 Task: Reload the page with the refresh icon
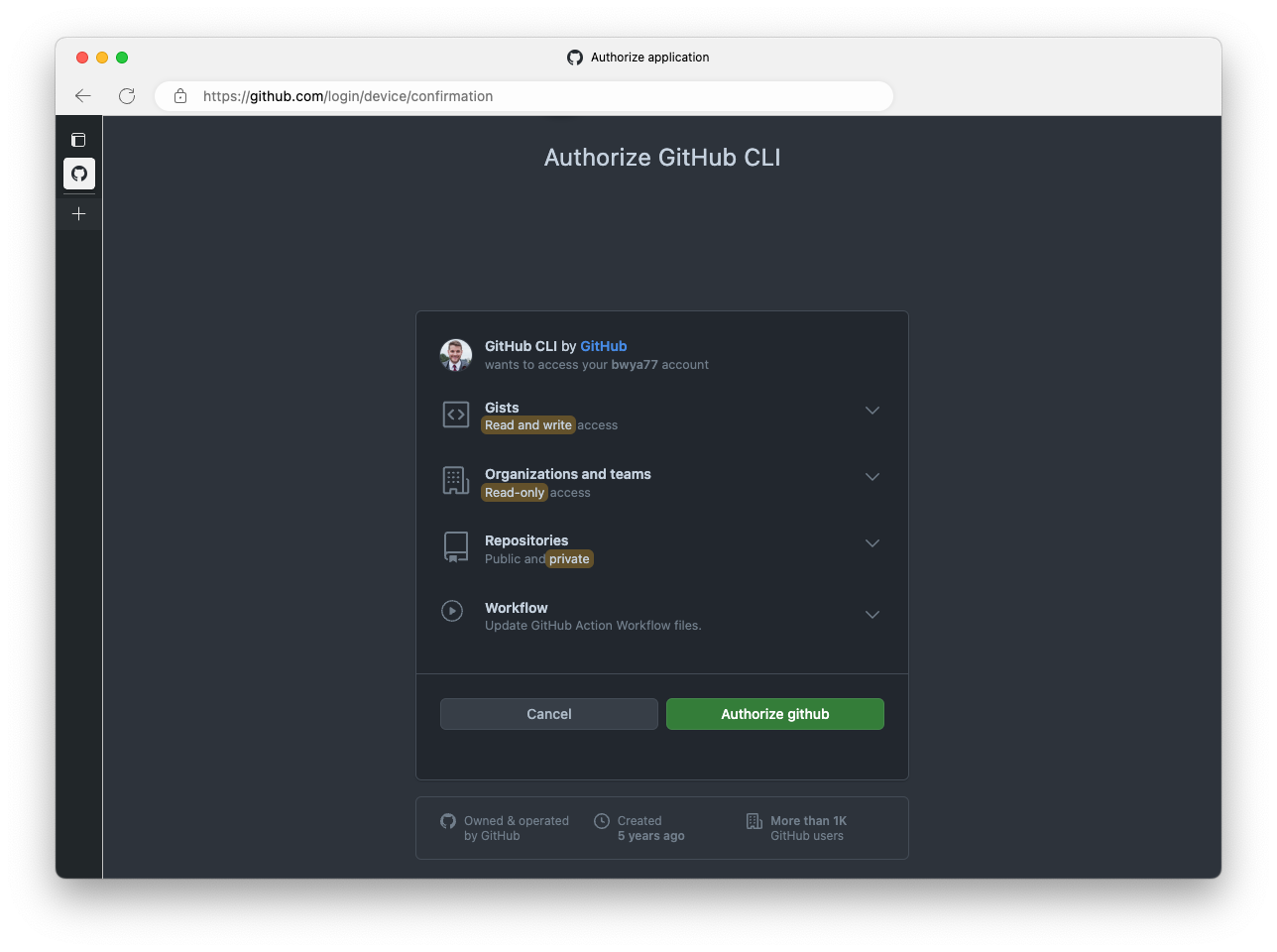[127, 96]
